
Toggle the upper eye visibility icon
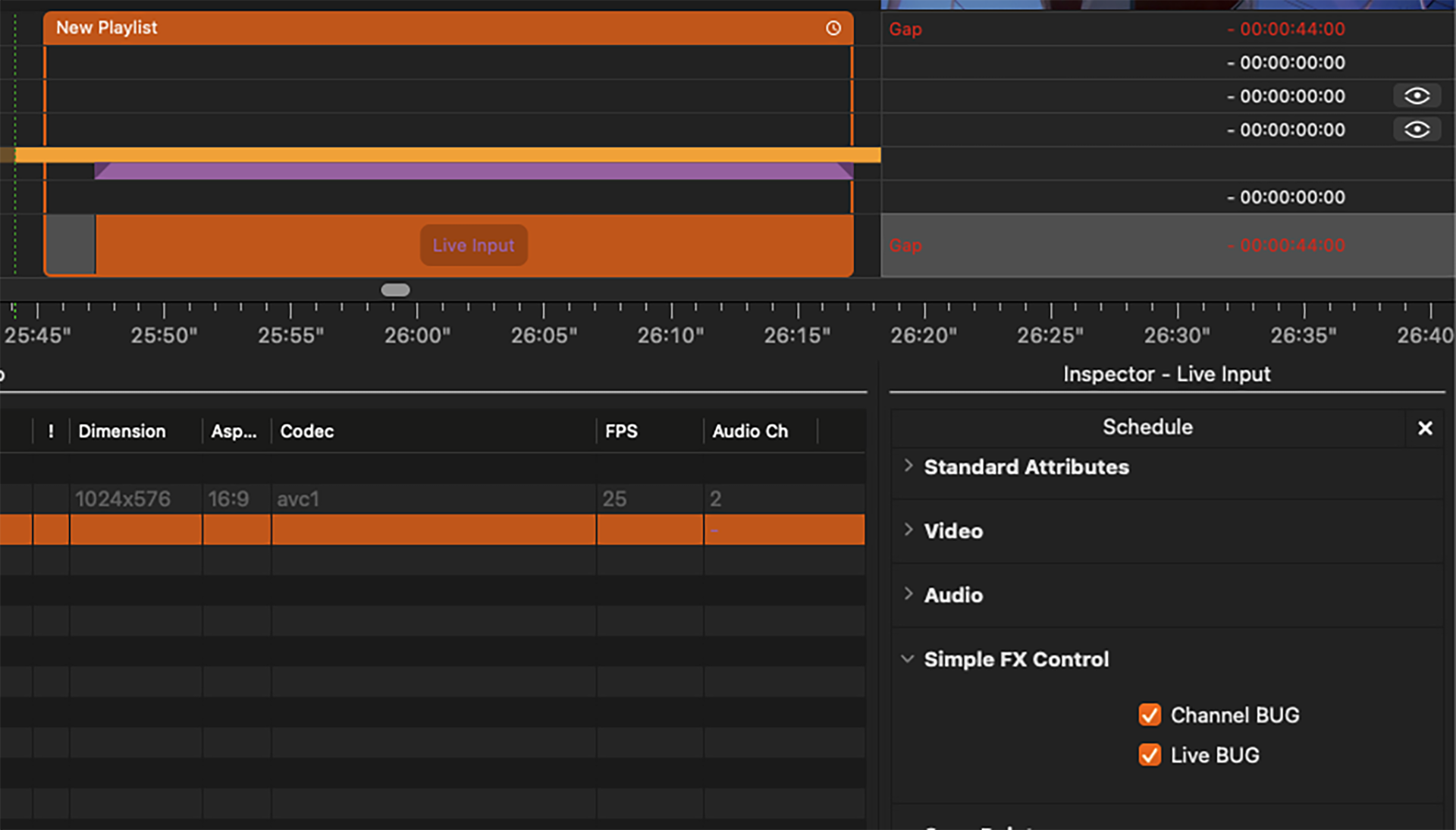click(x=1416, y=96)
